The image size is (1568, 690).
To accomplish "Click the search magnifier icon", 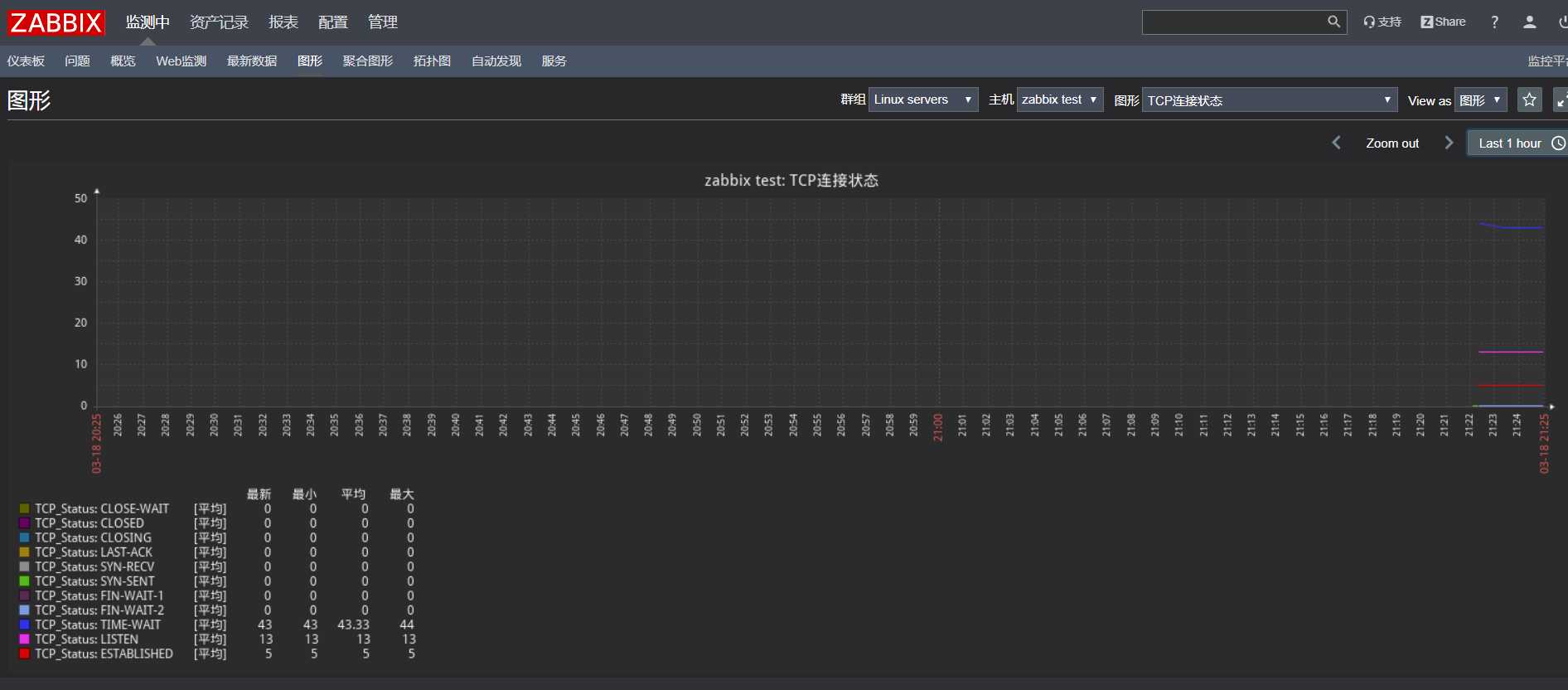I will [x=1333, y=22].
